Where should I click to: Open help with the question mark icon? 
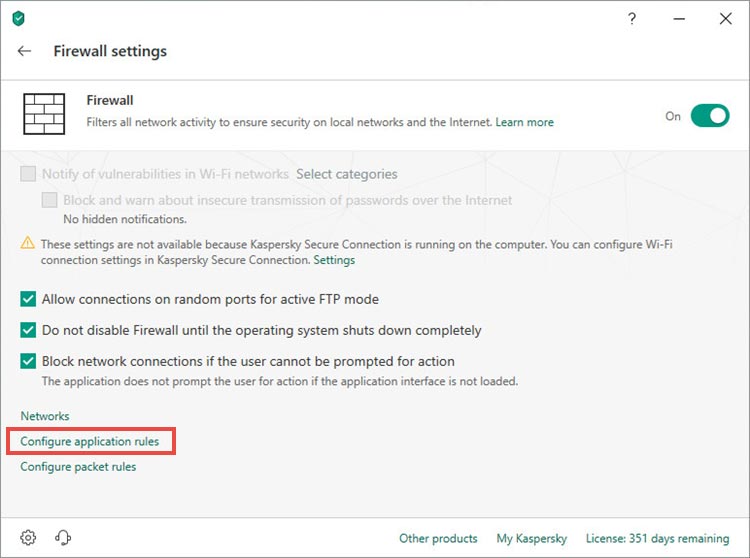click(632, 19)
